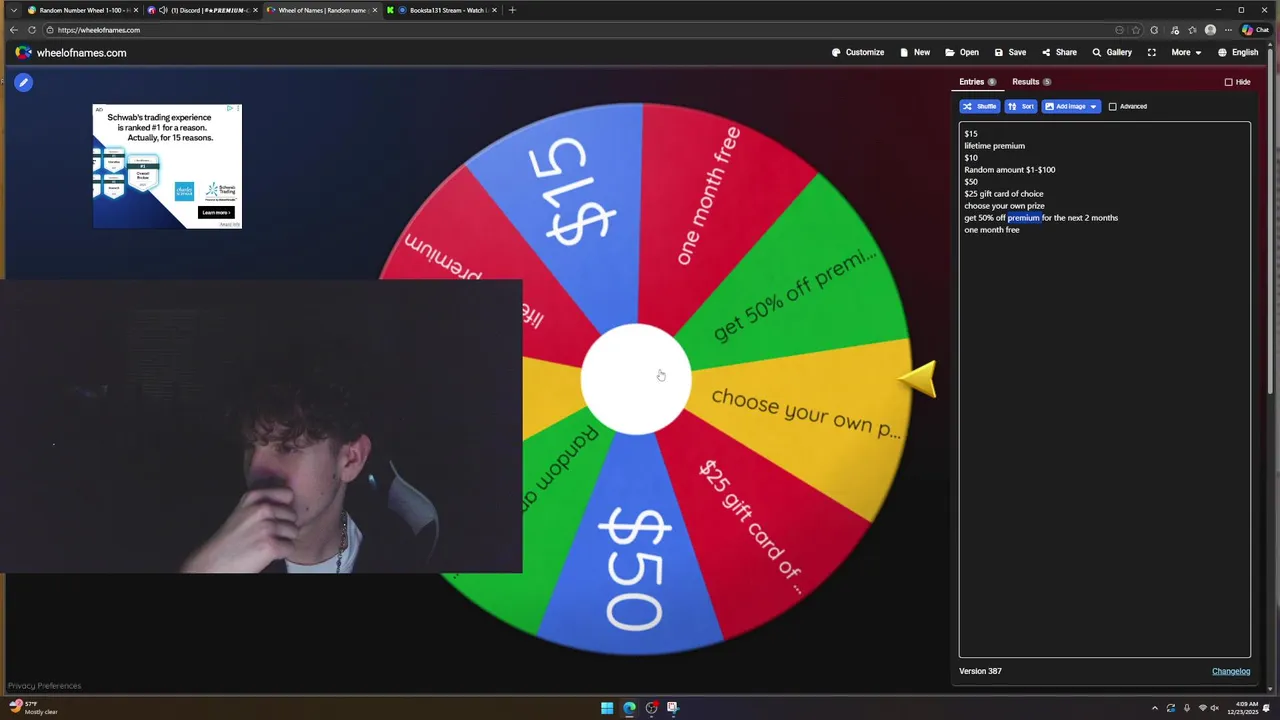This screenshot has width=1280, height=720.
Task: Click the '$10' entry line
Action: (971, 158)
